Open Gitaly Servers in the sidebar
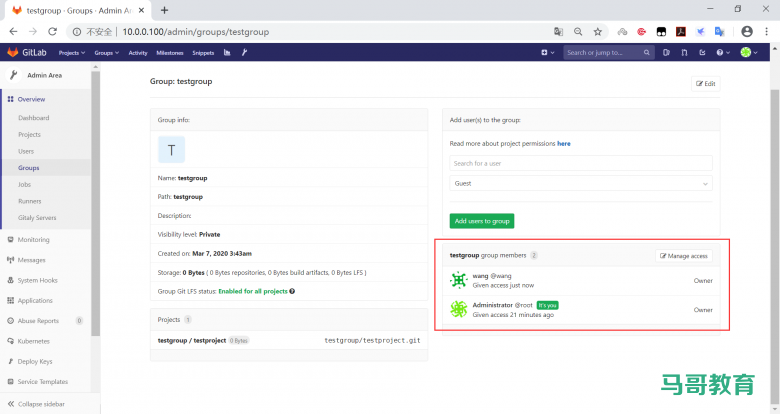 (x=37, y=217)
